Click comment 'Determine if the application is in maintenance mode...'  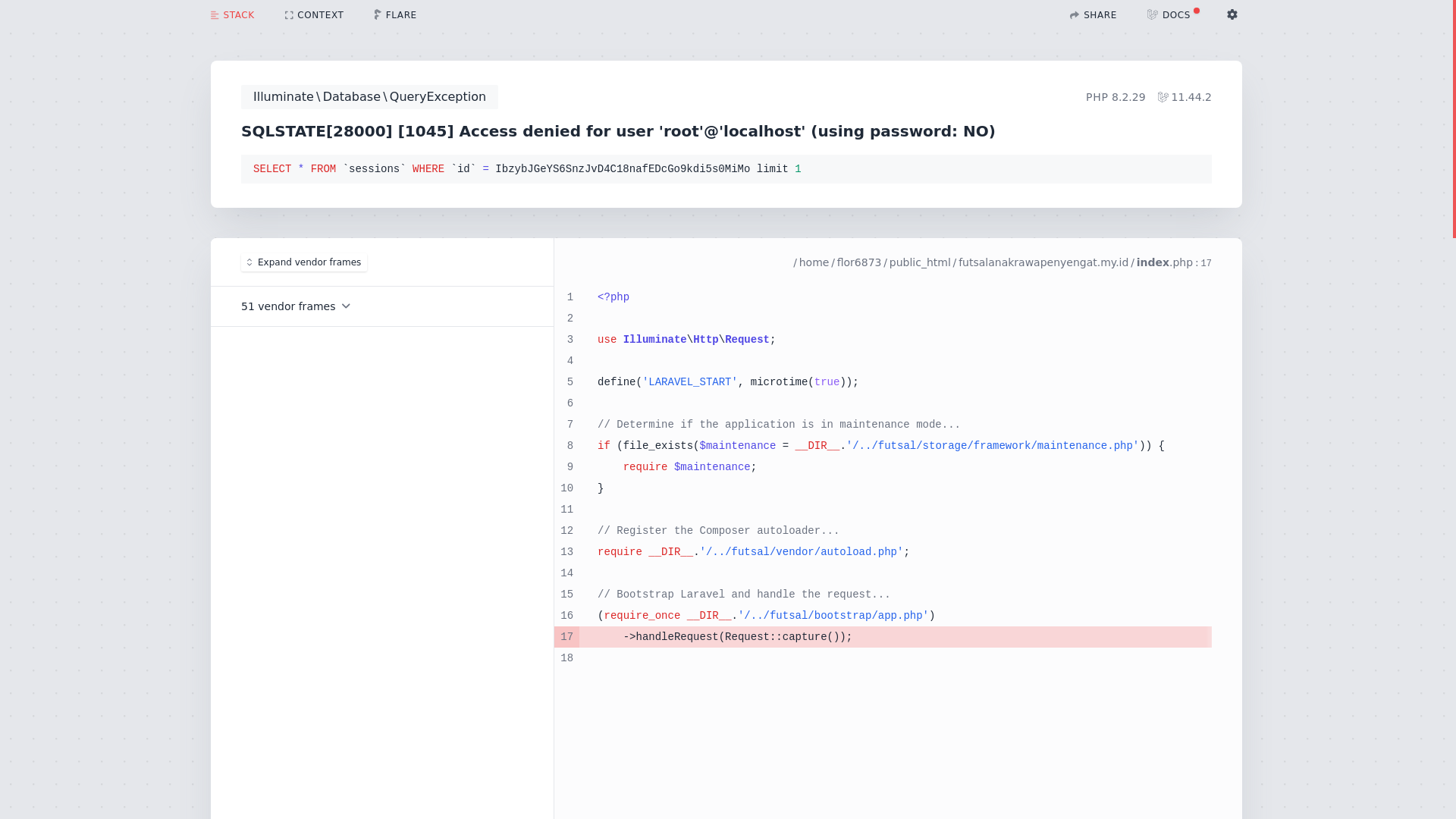(779, 425)
